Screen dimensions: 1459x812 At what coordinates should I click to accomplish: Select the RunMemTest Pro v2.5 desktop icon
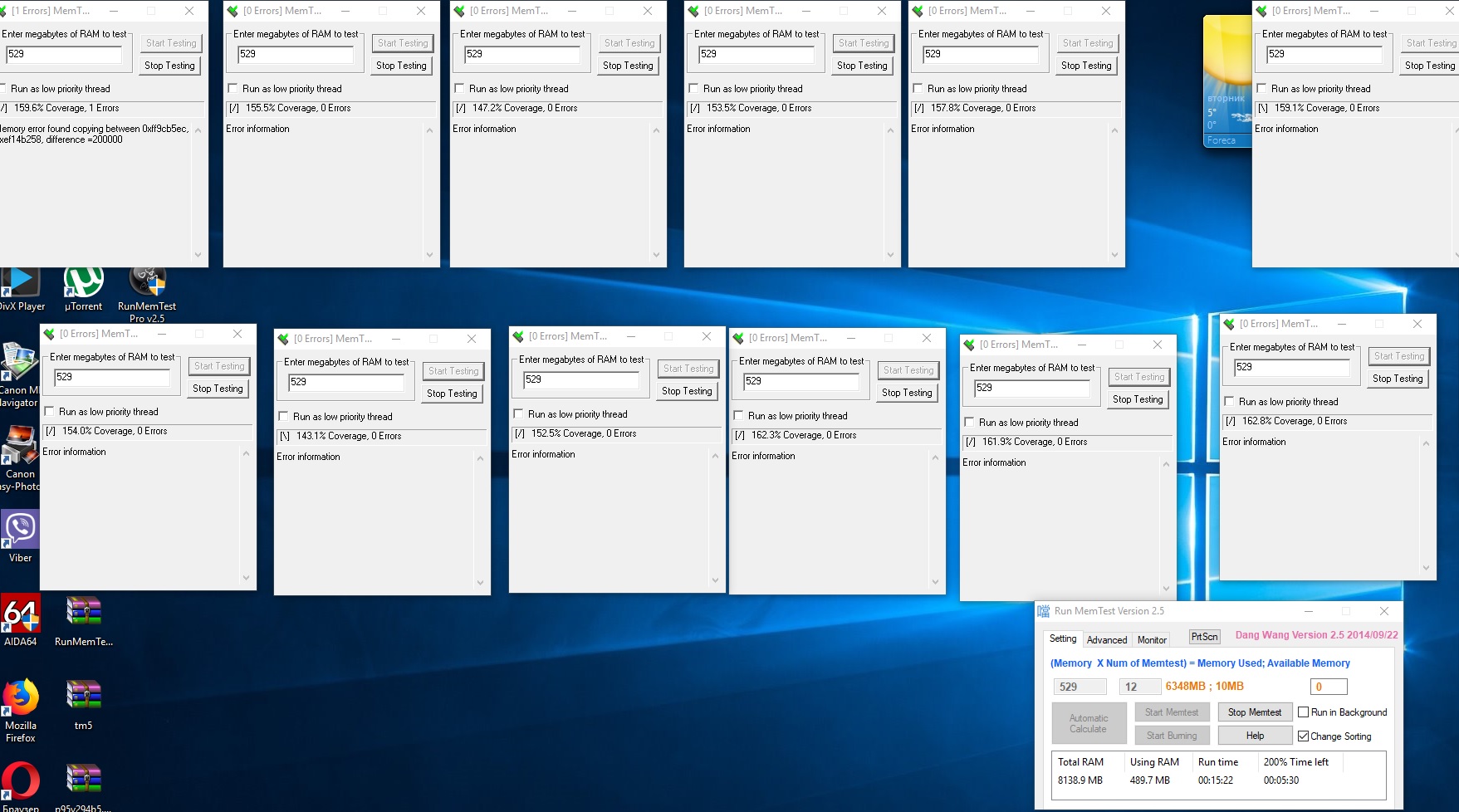147,294
